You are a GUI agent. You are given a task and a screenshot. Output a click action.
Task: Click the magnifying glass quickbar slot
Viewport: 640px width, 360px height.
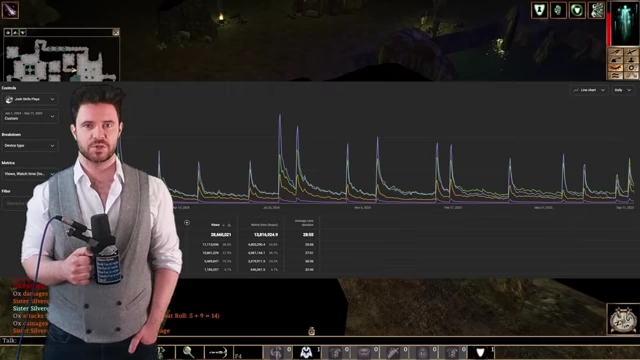(189, 352)
